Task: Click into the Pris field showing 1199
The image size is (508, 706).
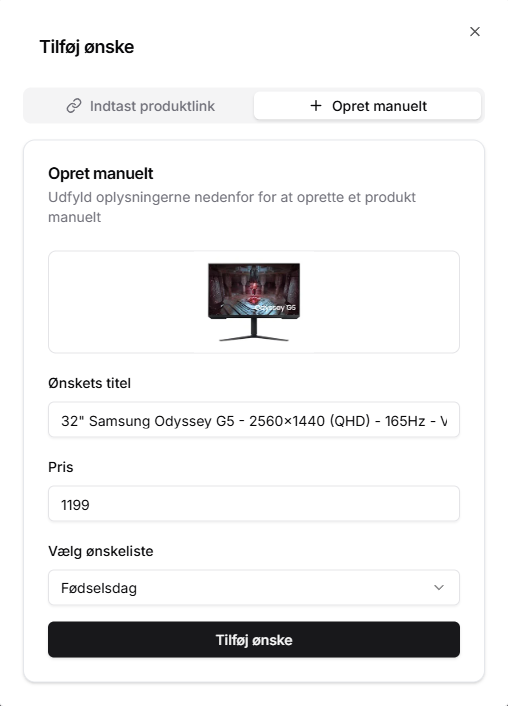Action: (x=254, y=504)
